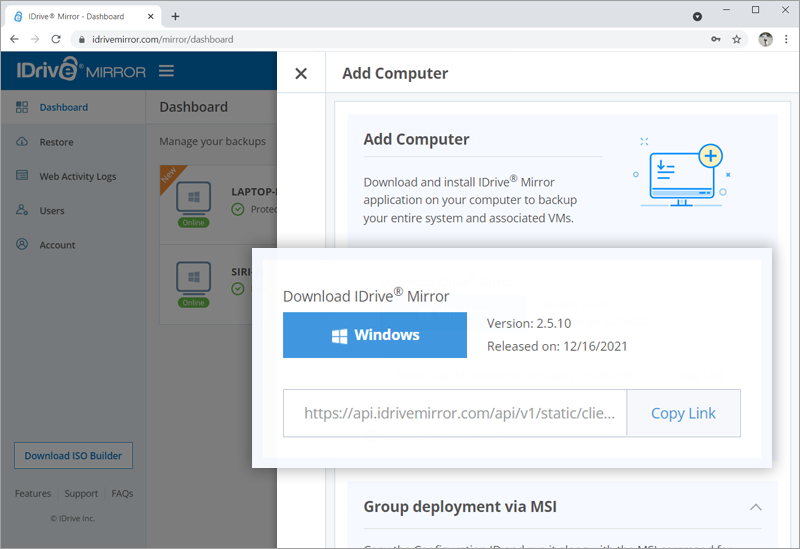Open Users in the sidebar

pos(52,210)
